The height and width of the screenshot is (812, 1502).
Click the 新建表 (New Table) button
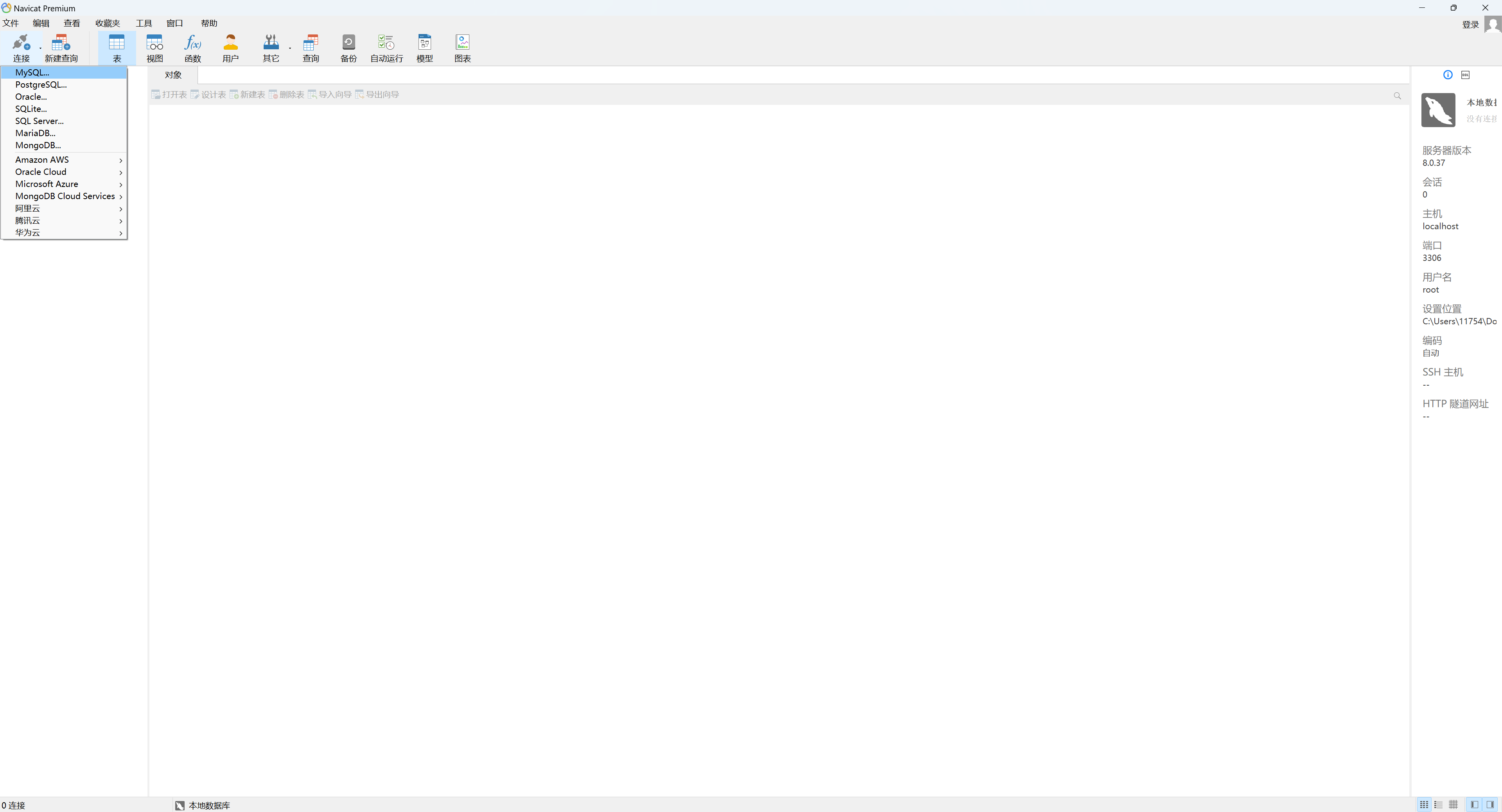coord(247,94)
